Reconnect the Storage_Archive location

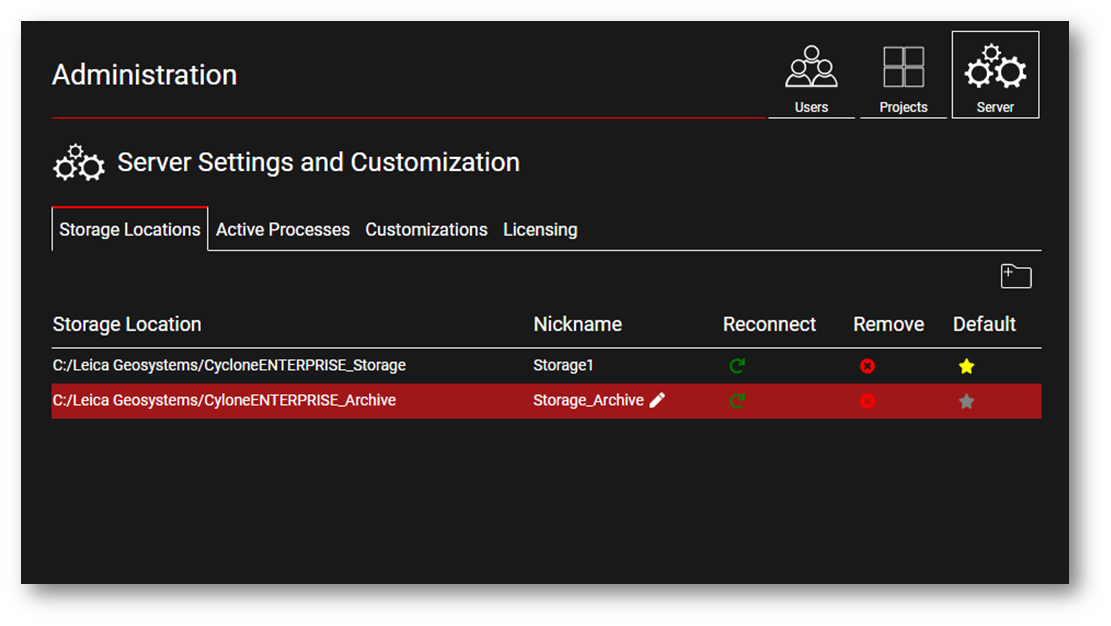[737, 401]
